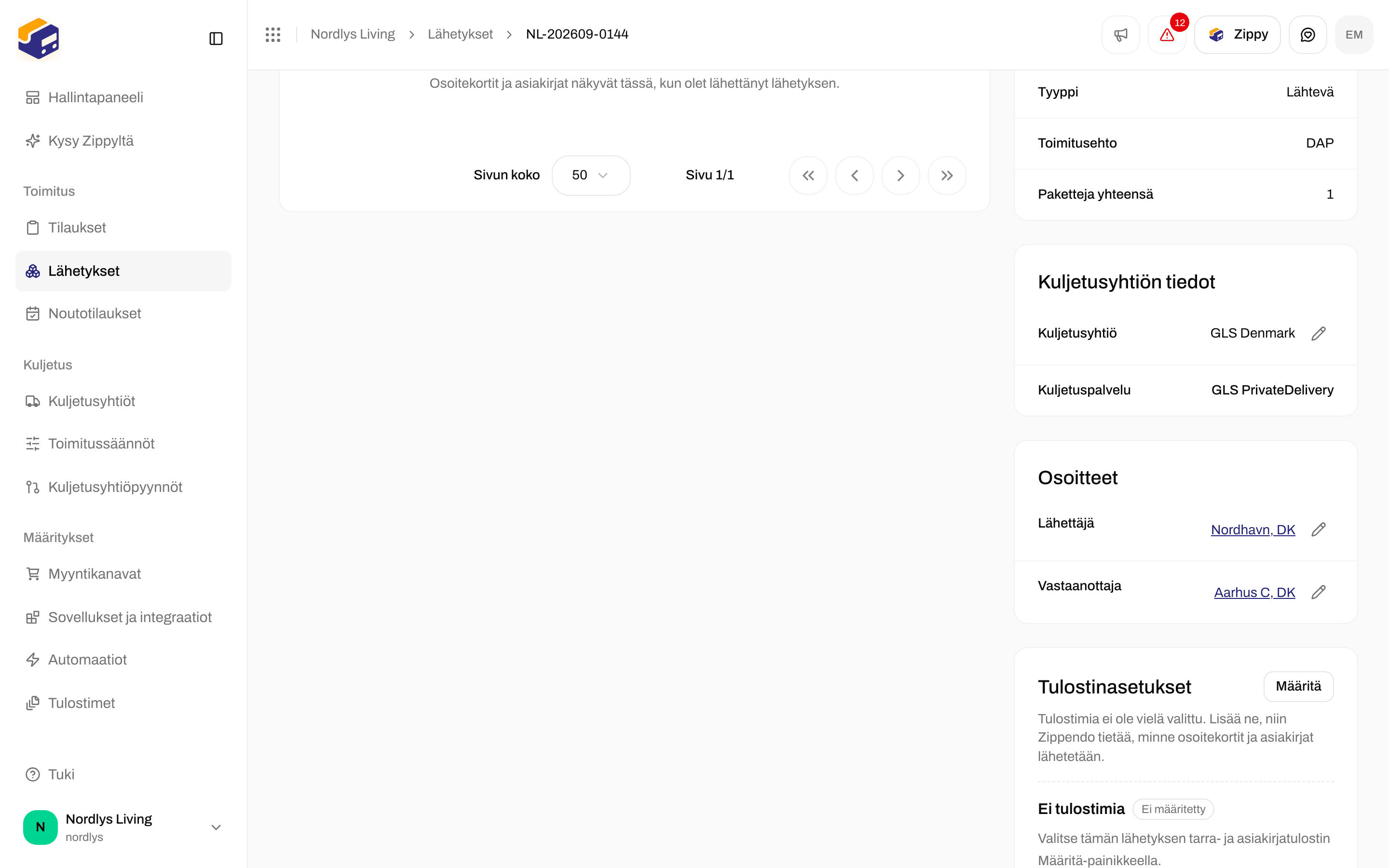Open Automaatiot

123,660
